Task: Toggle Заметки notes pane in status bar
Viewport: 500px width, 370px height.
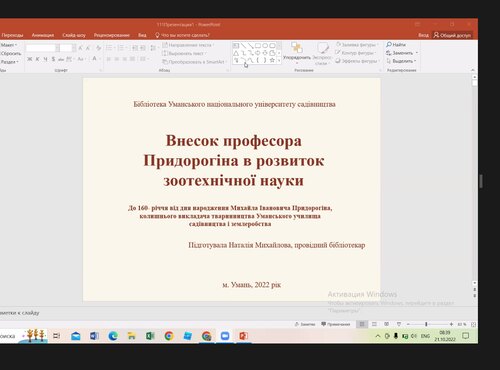Action: point(305,324)
